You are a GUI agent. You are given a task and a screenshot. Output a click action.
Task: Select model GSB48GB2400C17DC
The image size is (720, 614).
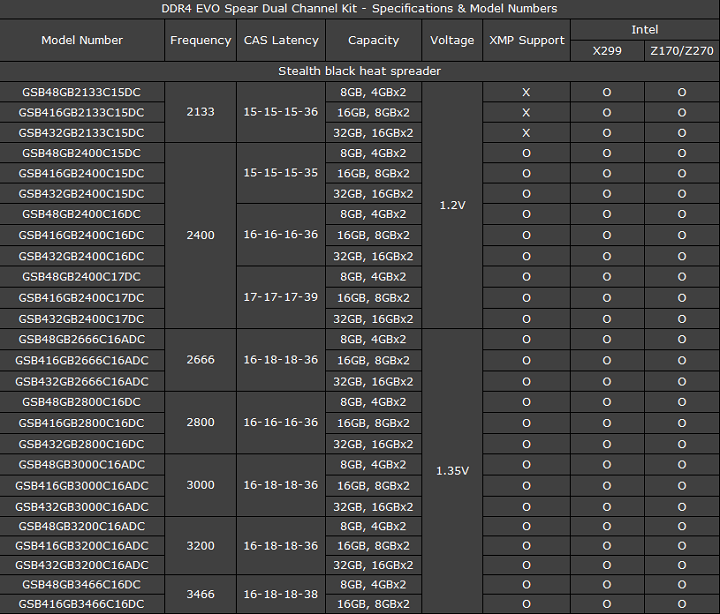pos(82,277)
